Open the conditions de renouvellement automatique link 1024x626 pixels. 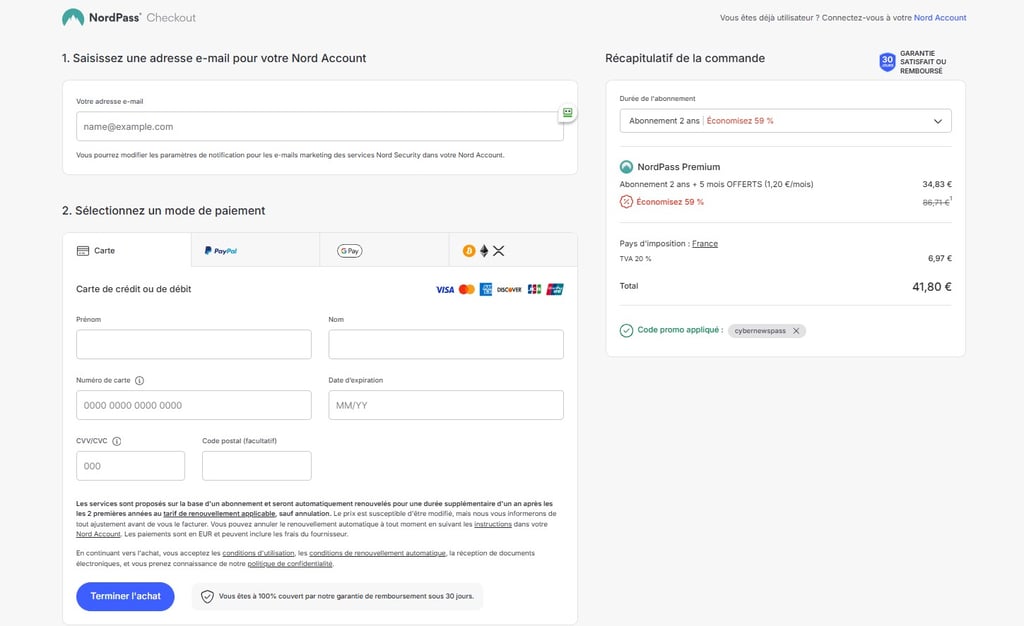click(377, 553)
